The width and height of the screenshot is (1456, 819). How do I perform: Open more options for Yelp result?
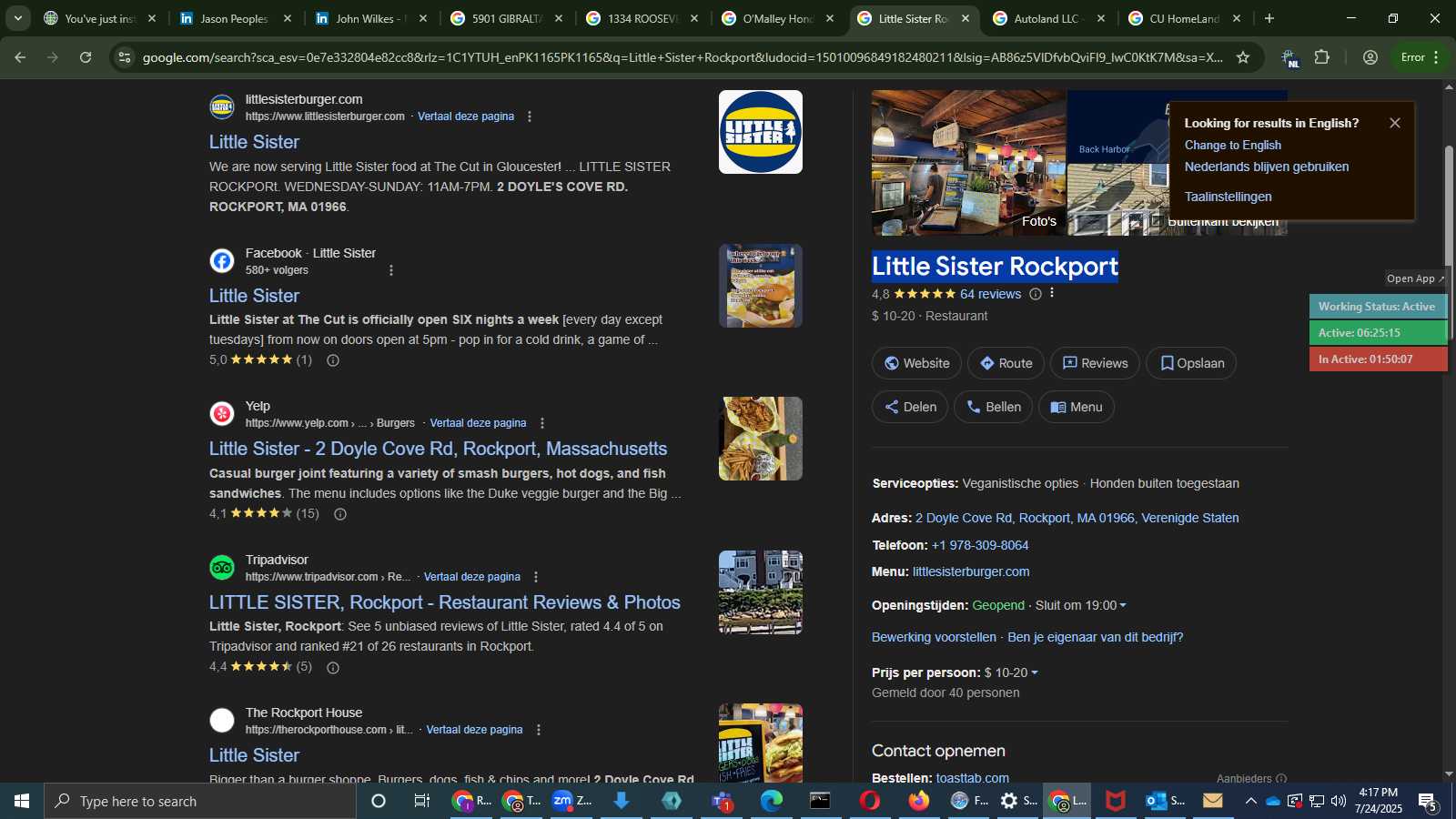coord(542,423)
